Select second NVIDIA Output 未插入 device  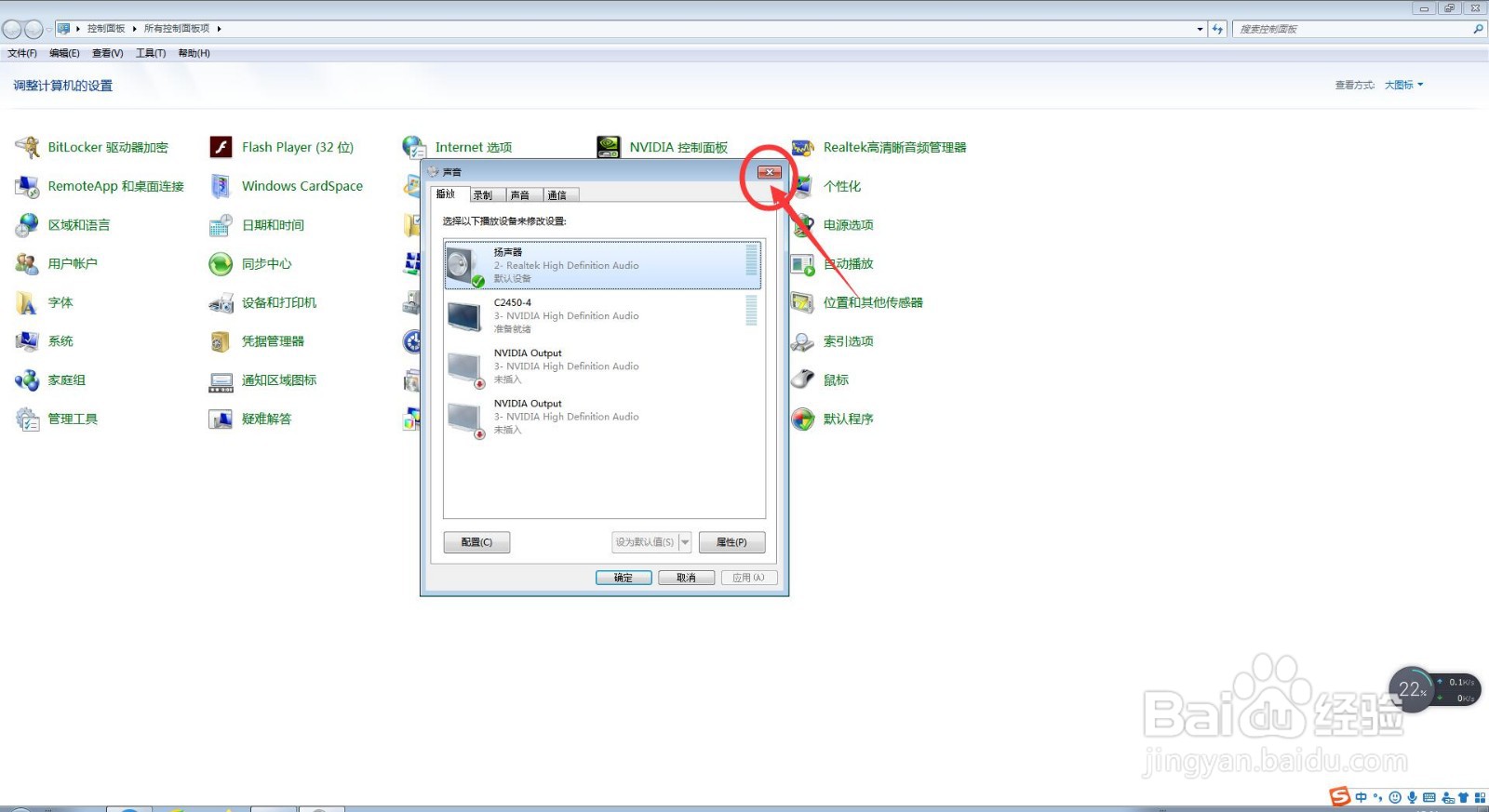(x=603, y=417)
